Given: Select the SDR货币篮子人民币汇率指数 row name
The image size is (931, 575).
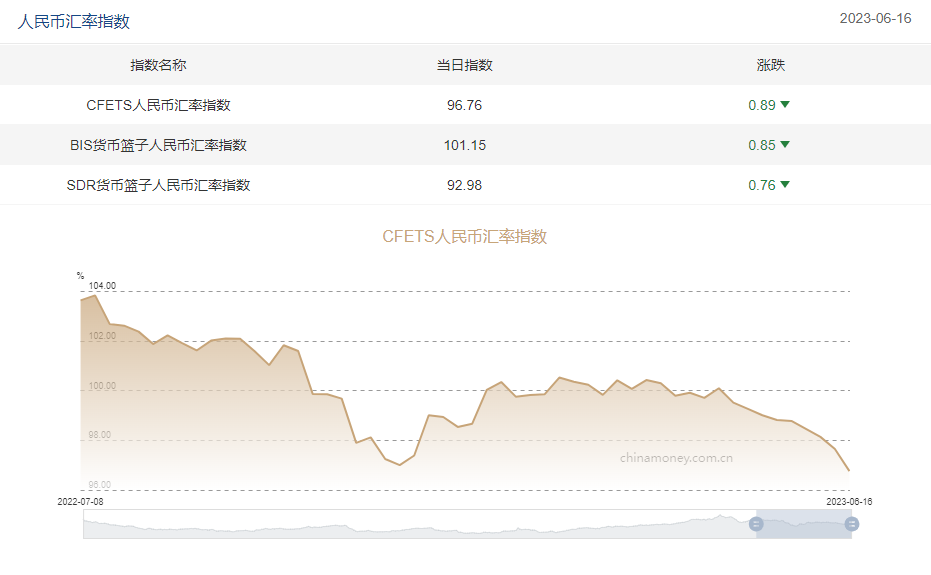Looking at the screenshot, I should (x=158, y=185).
